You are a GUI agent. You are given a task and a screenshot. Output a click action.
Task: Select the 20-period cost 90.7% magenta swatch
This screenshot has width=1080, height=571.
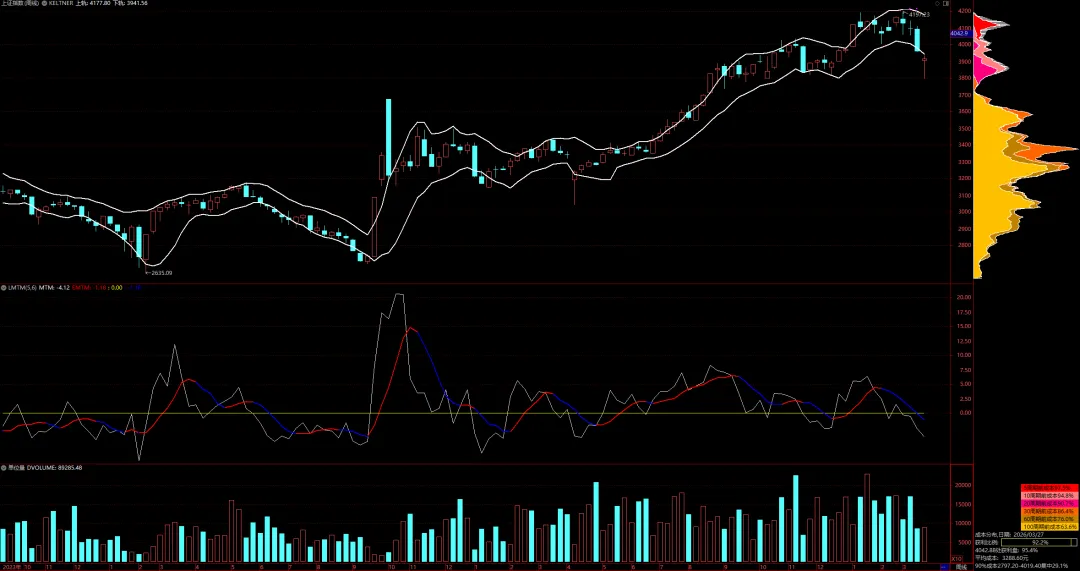click(x=1050, y=503)
